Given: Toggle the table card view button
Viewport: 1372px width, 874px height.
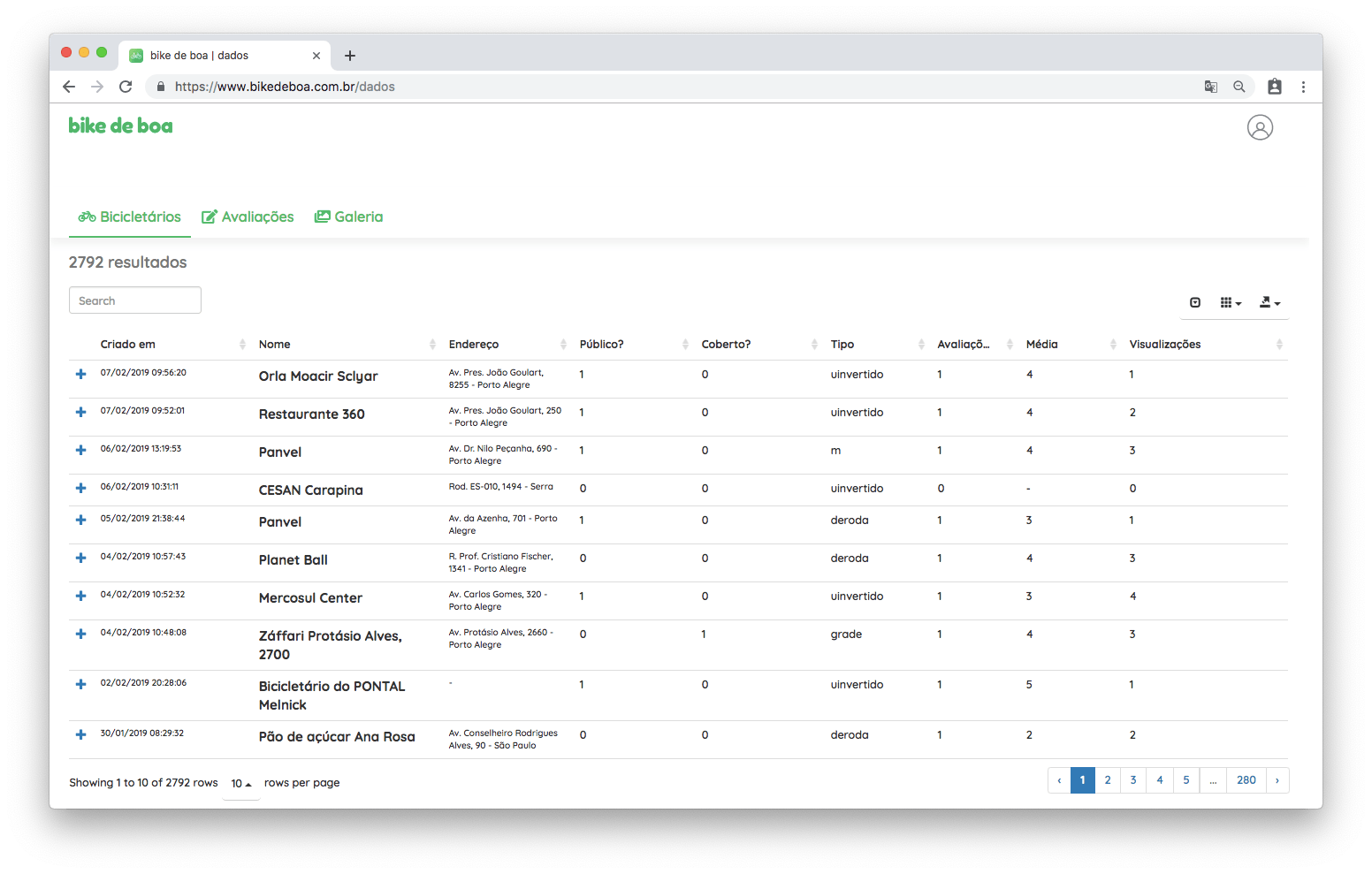Looking at the screenshot, I should coord(1195,302).
